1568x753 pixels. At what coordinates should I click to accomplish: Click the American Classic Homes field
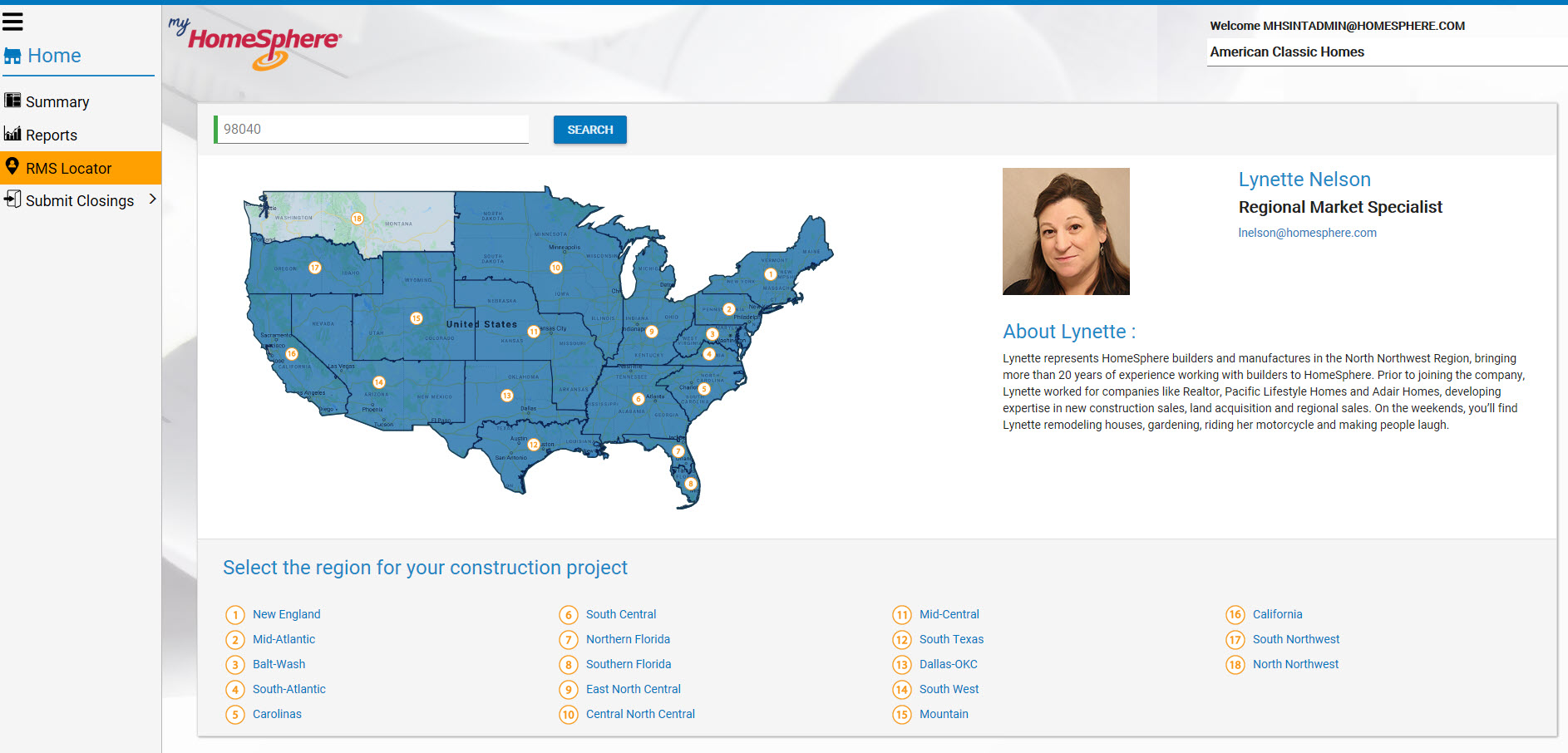1387,52
